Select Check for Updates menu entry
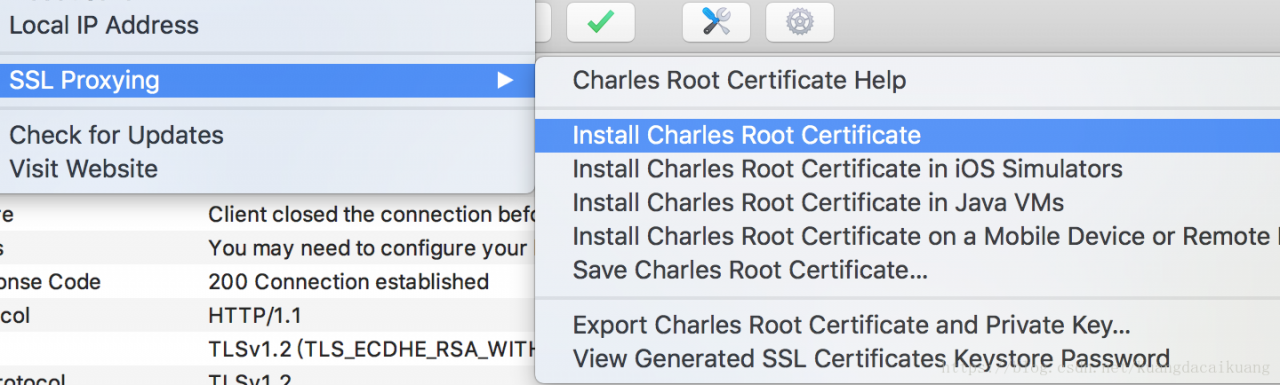The width and height of the screenshot is (1280, 385). (116, 135)
